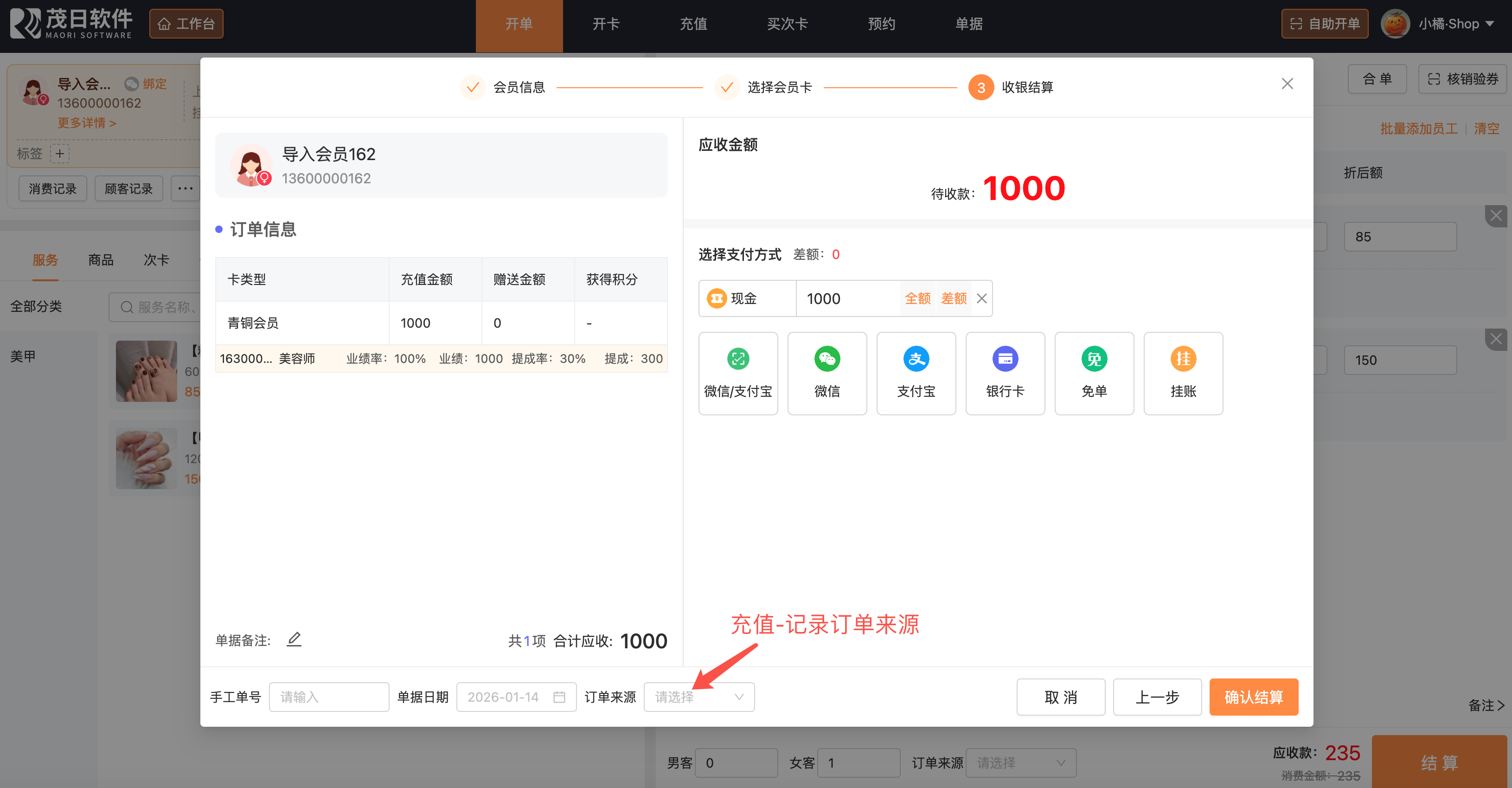Apply 全额 full amount to cash
The width and height of the screenshot is (1512, 788).
[x=917, y=298]
